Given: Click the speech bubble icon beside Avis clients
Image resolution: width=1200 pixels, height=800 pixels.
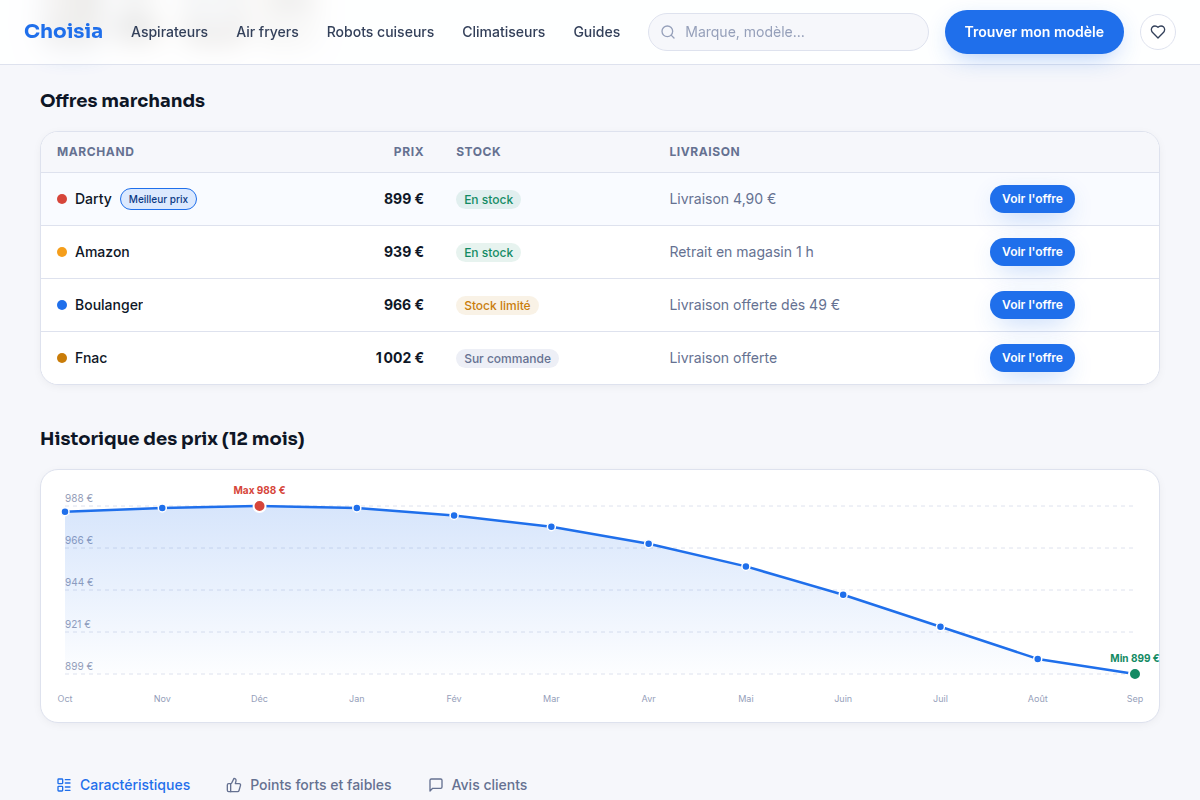Looking at the screenshot, I should [436, 785].
